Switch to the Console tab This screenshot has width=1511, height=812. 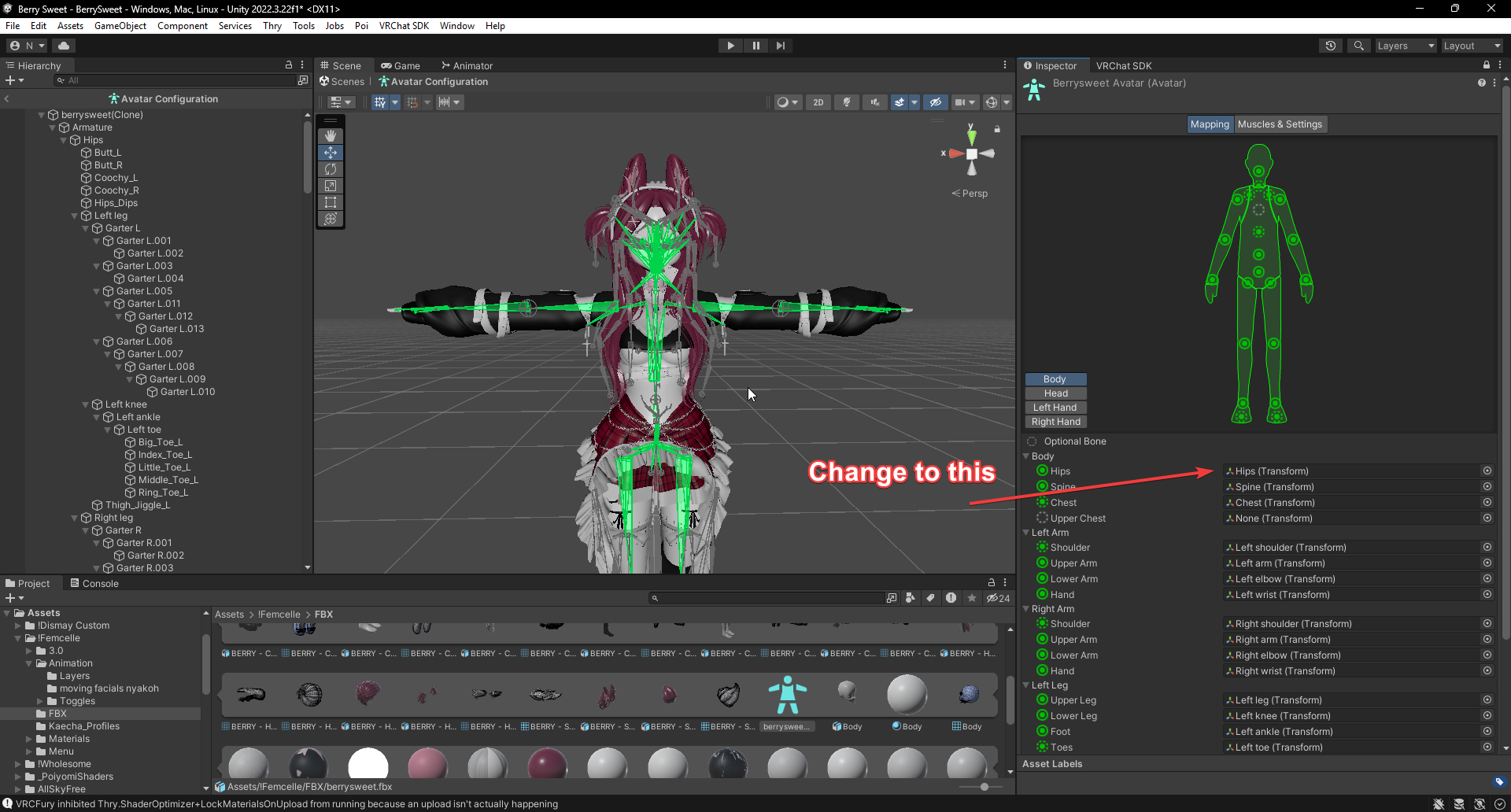pyautogui.click(x=94, y=583)
